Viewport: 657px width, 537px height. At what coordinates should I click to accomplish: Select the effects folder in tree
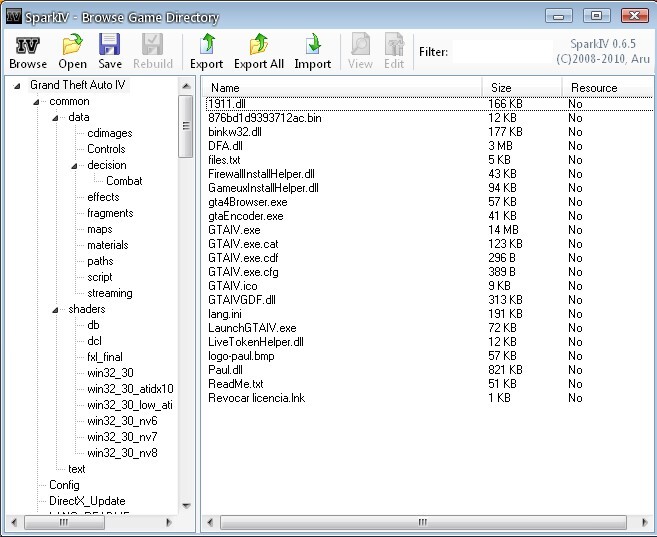click(103, 197)
